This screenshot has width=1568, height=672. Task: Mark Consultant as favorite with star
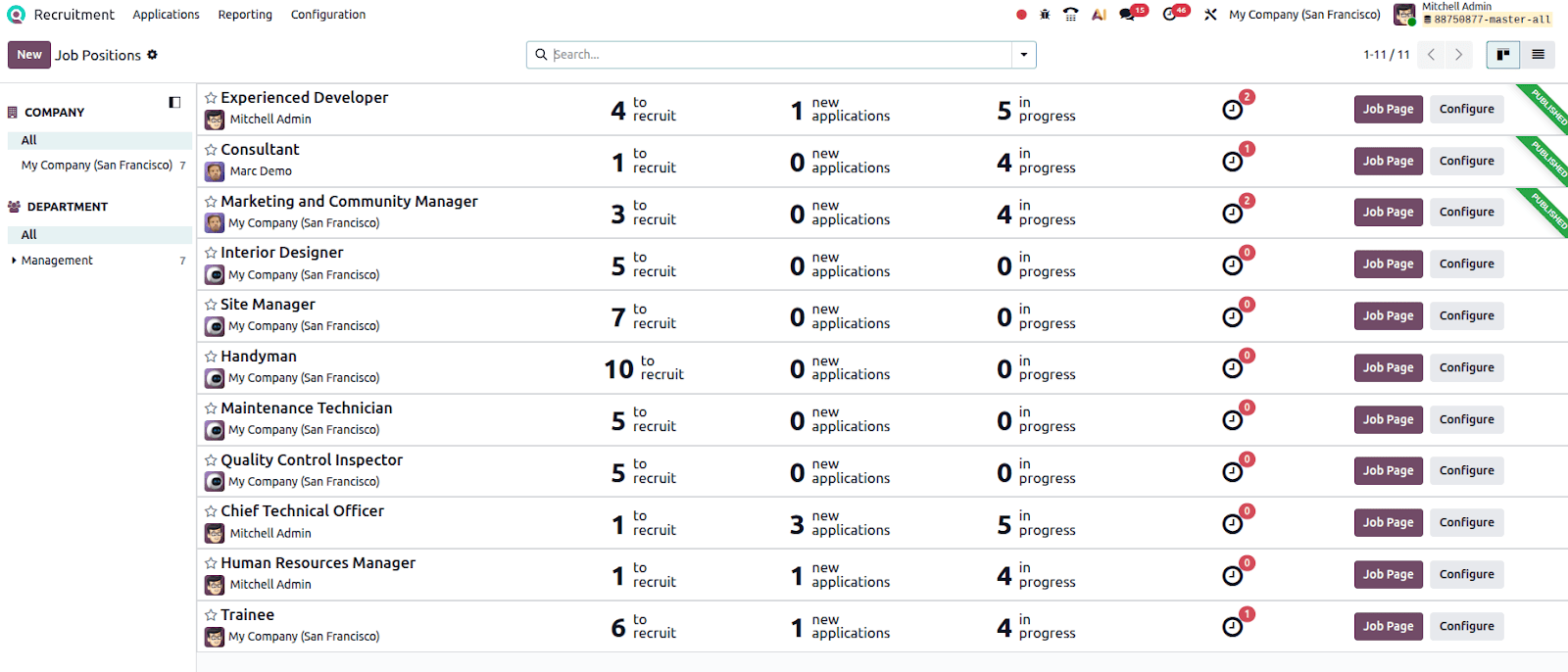pos(211,150)
